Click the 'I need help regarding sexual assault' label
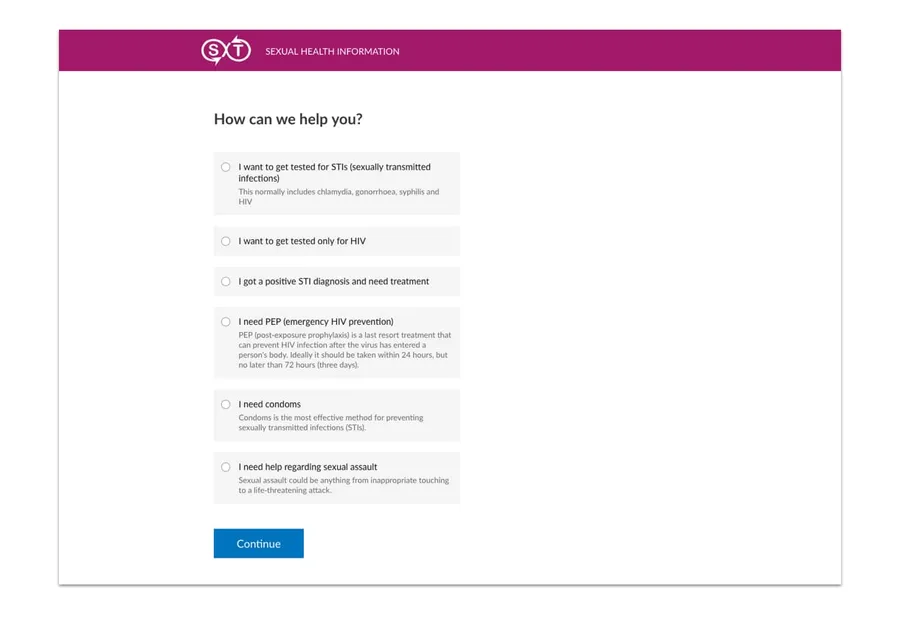Image resolution: width=900 pixels, height=620 pixels. [x=308, y=467]
